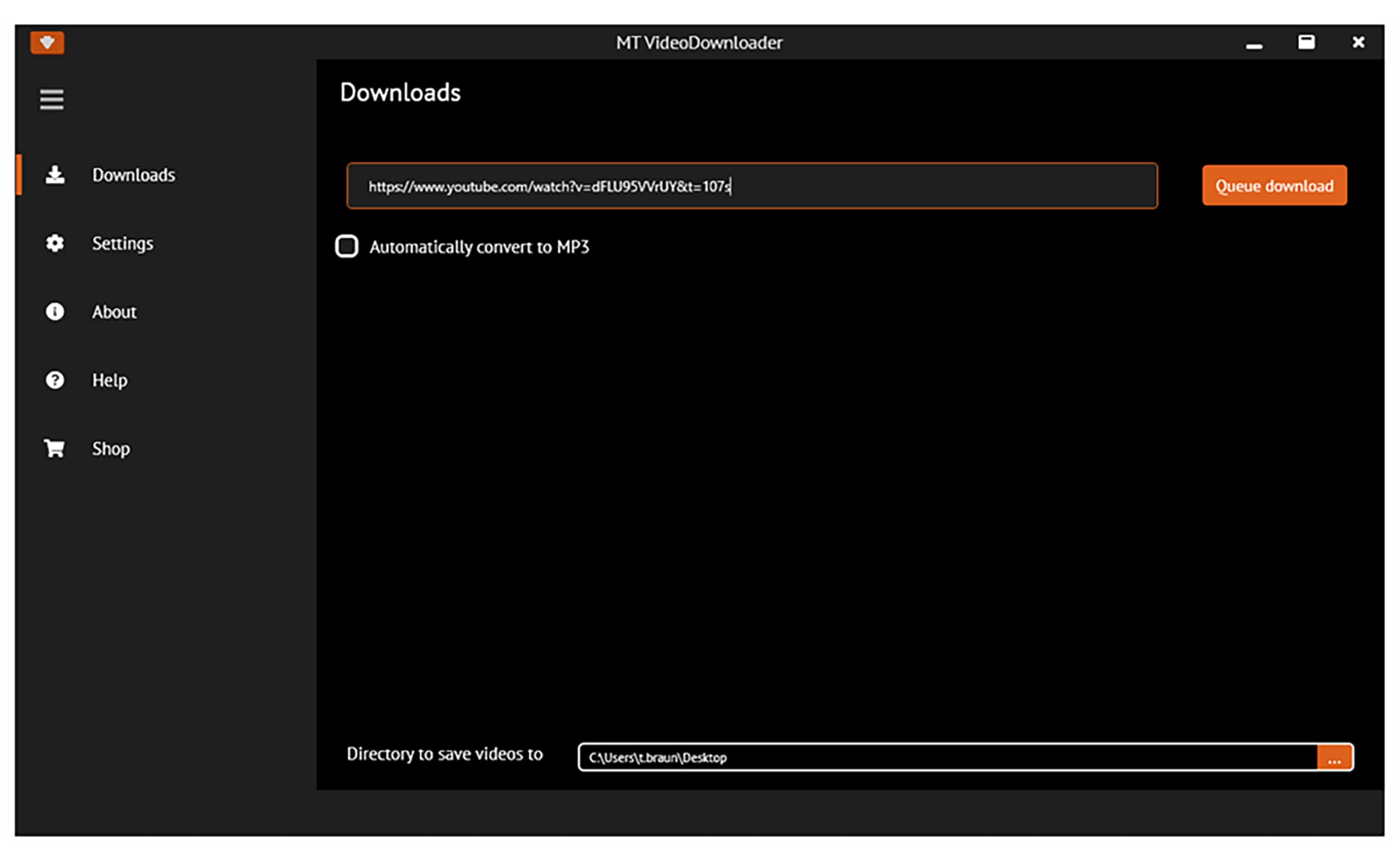Click the 'MT VideoDownloader' window title

(x=699, y=43)
